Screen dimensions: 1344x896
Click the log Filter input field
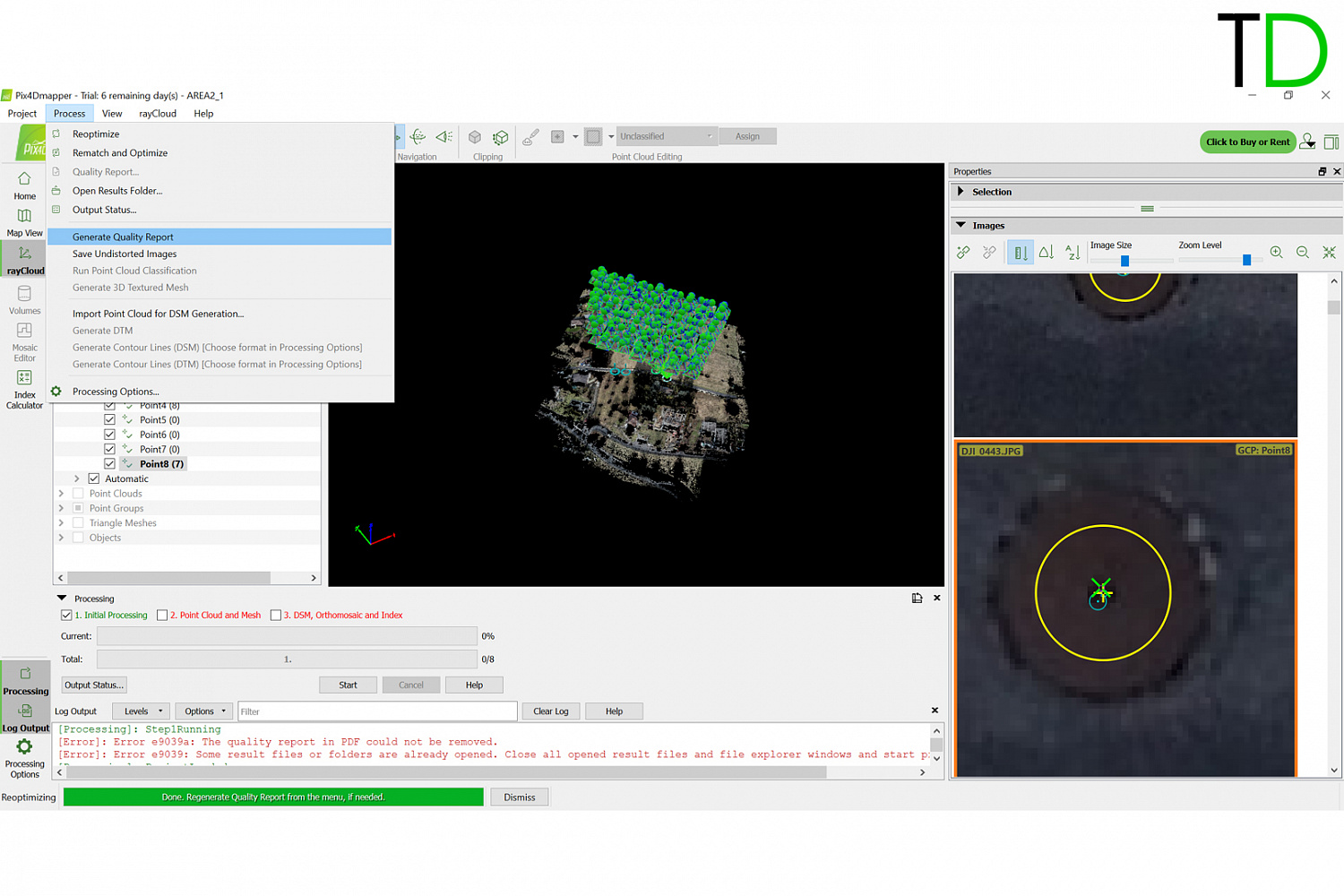point(376,711)
